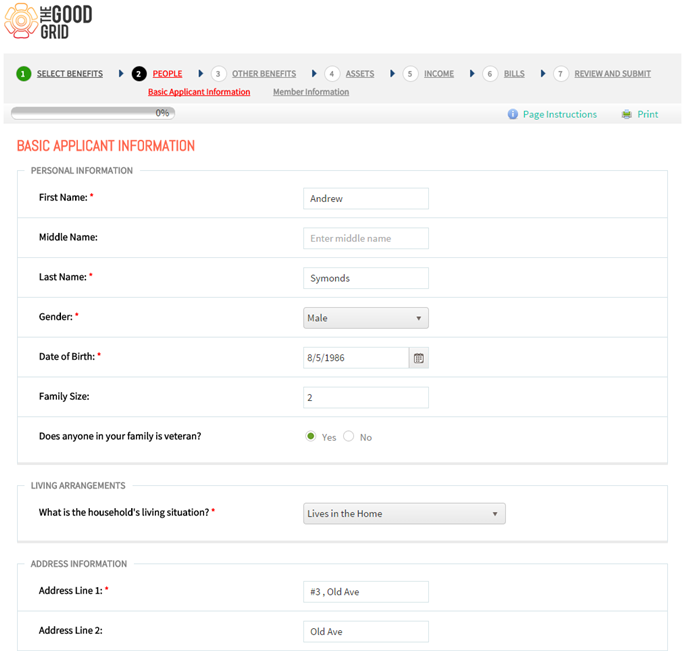Click the Living Arrangements section label
The height and width of the screenshot is (667, 683).
pyautogui.click(x=78, y=485)
